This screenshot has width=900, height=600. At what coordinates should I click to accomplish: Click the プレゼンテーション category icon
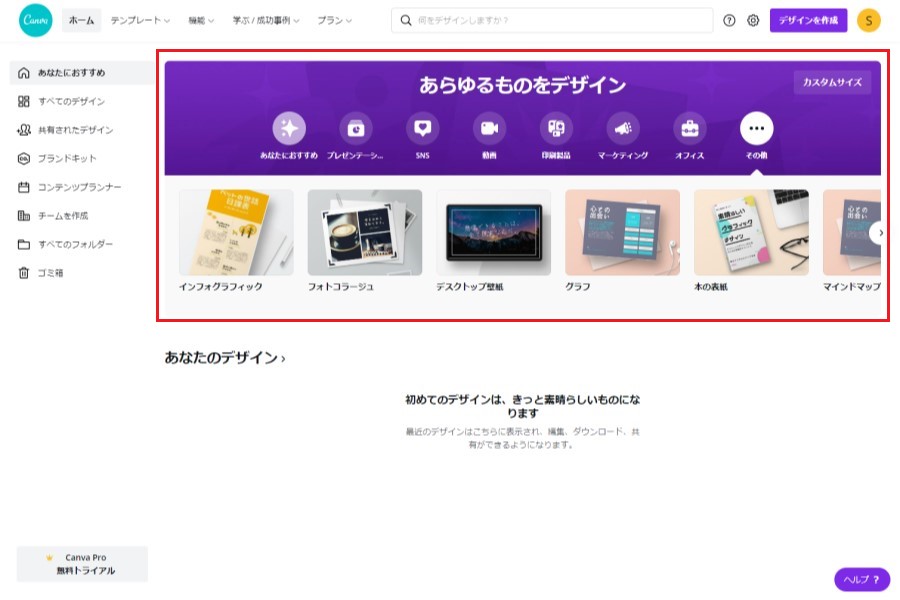(356, 128)
